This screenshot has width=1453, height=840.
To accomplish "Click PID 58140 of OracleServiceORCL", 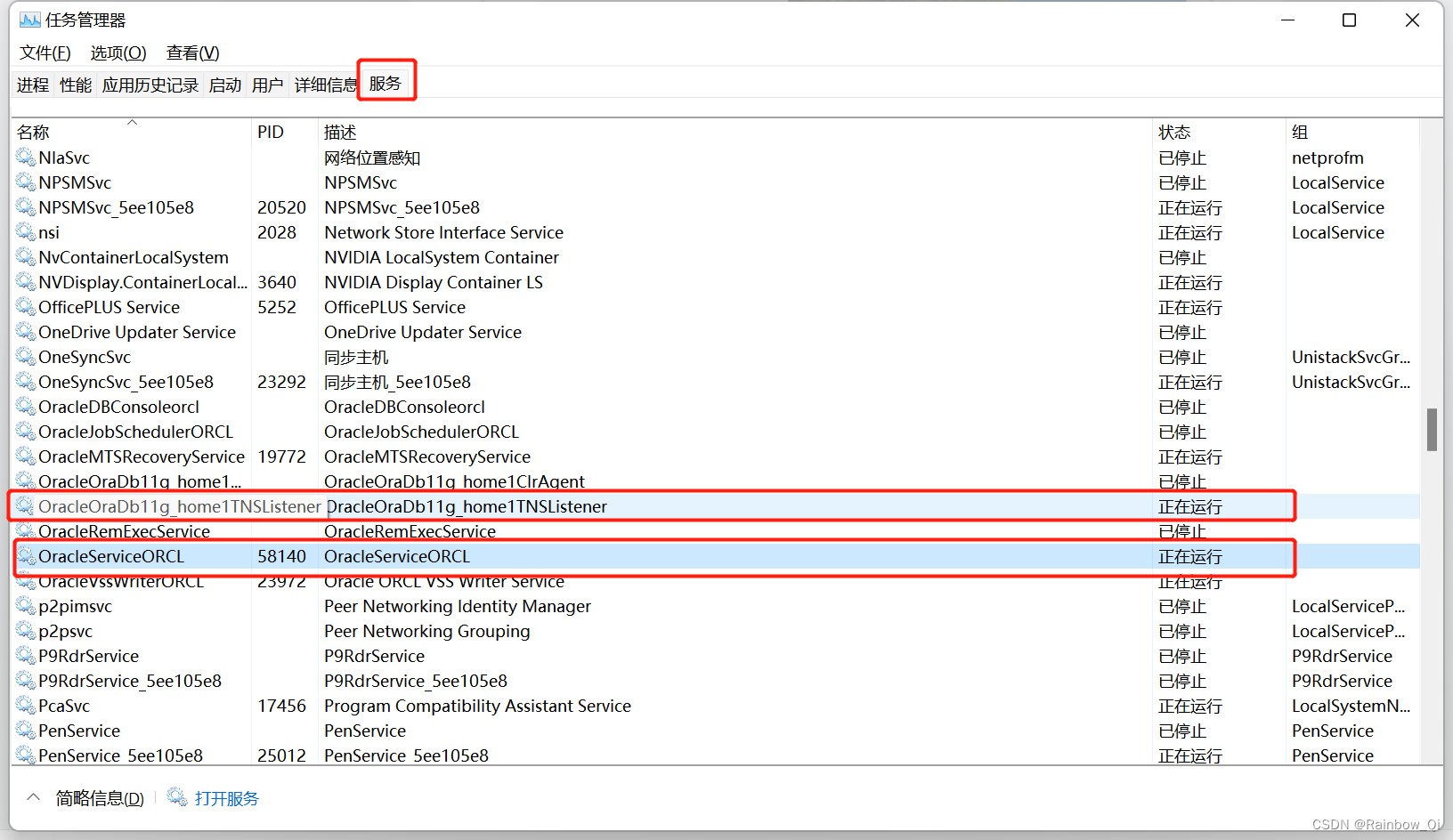I will point(282,556).
